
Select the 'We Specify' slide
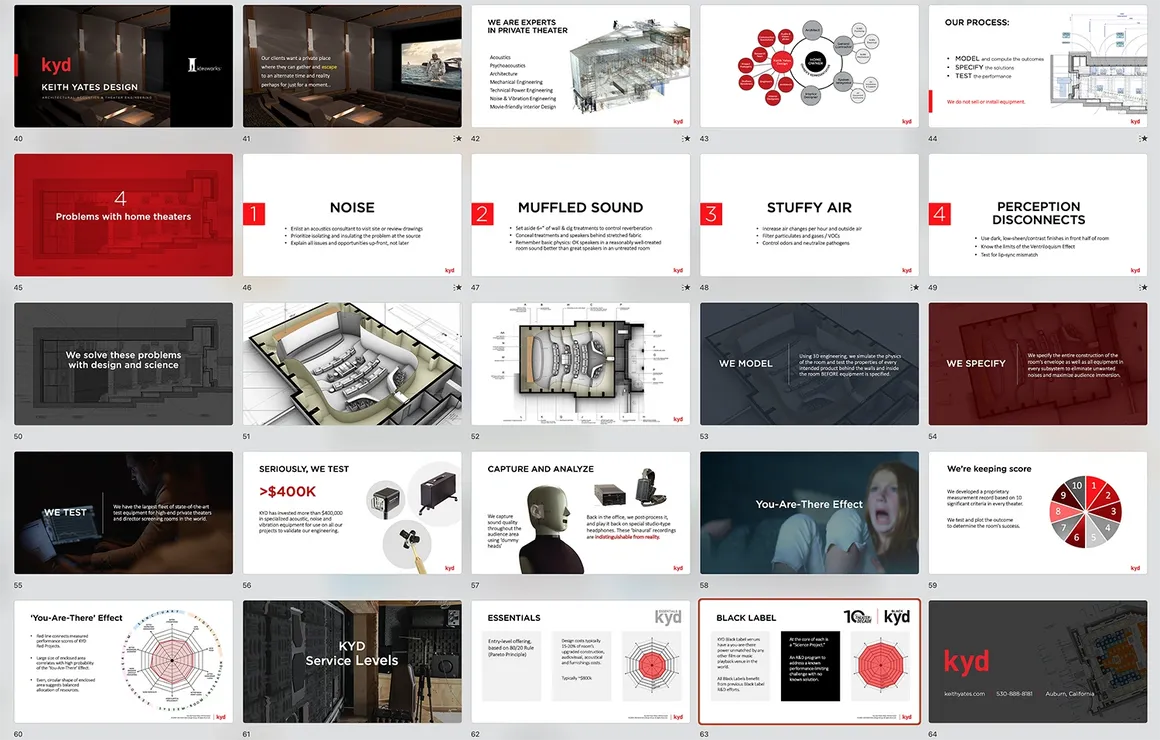[1038, 364]
